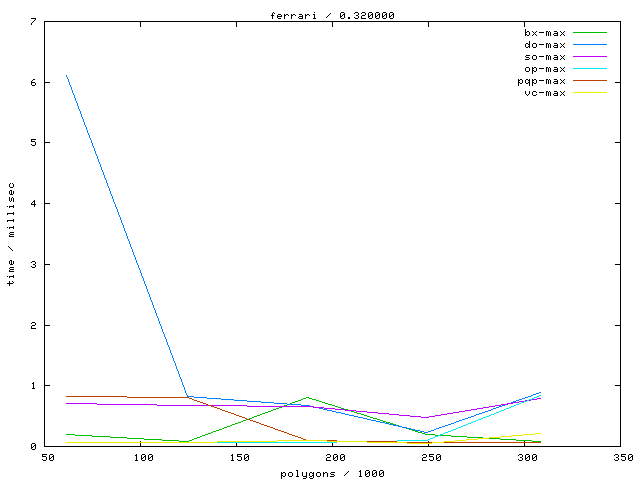Click the 7 tick label on y-axis
Image resolution: width=640 pixels, height=480 pixels.
point(35,22)
